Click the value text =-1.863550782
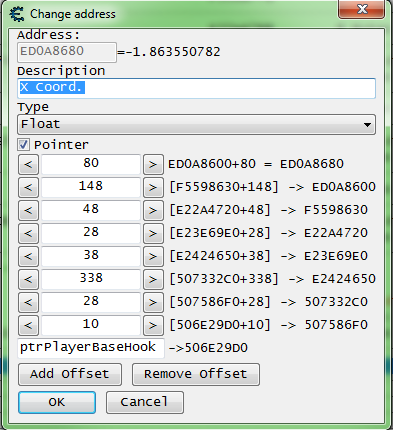393x430 pixels. 169,52
